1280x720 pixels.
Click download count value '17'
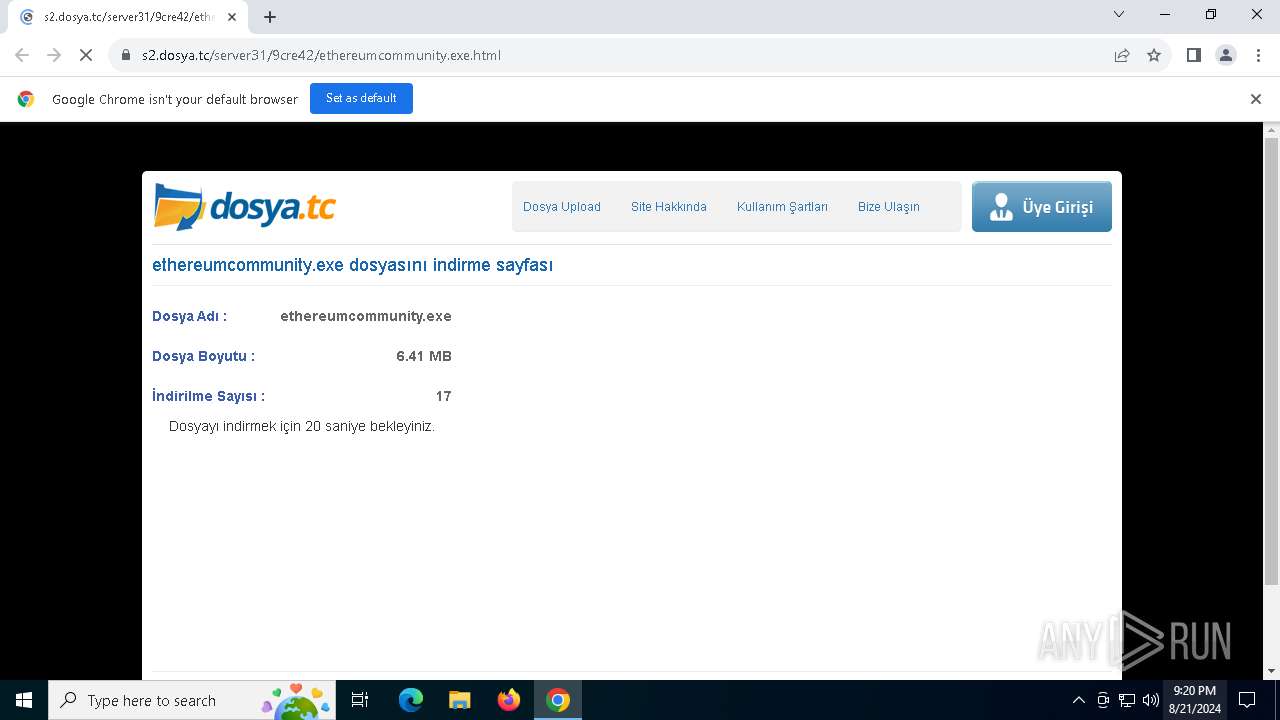[443, 396]
